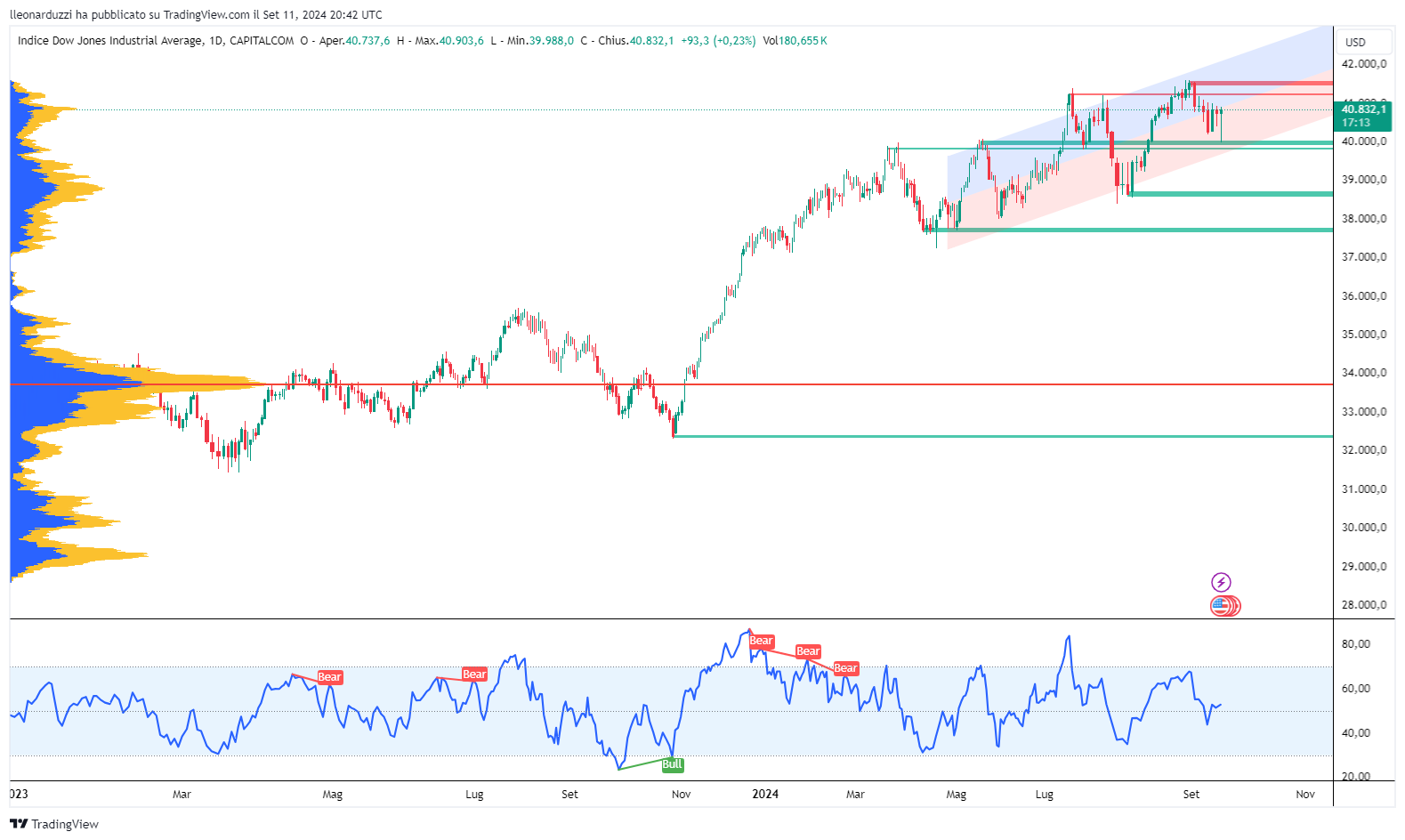Click the 38.000,0 price axis label
Image resolution: width=1405 pixels, height=840 pixels.
pos(1364,219)
